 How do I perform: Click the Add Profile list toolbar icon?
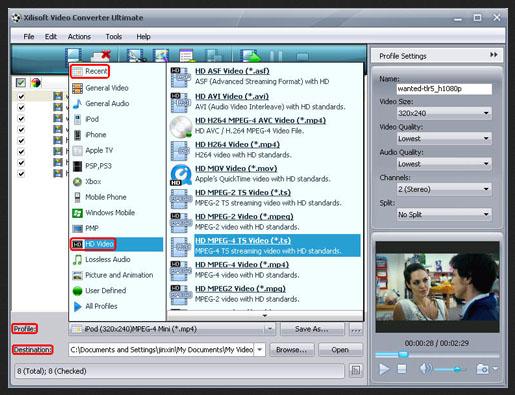186,56
